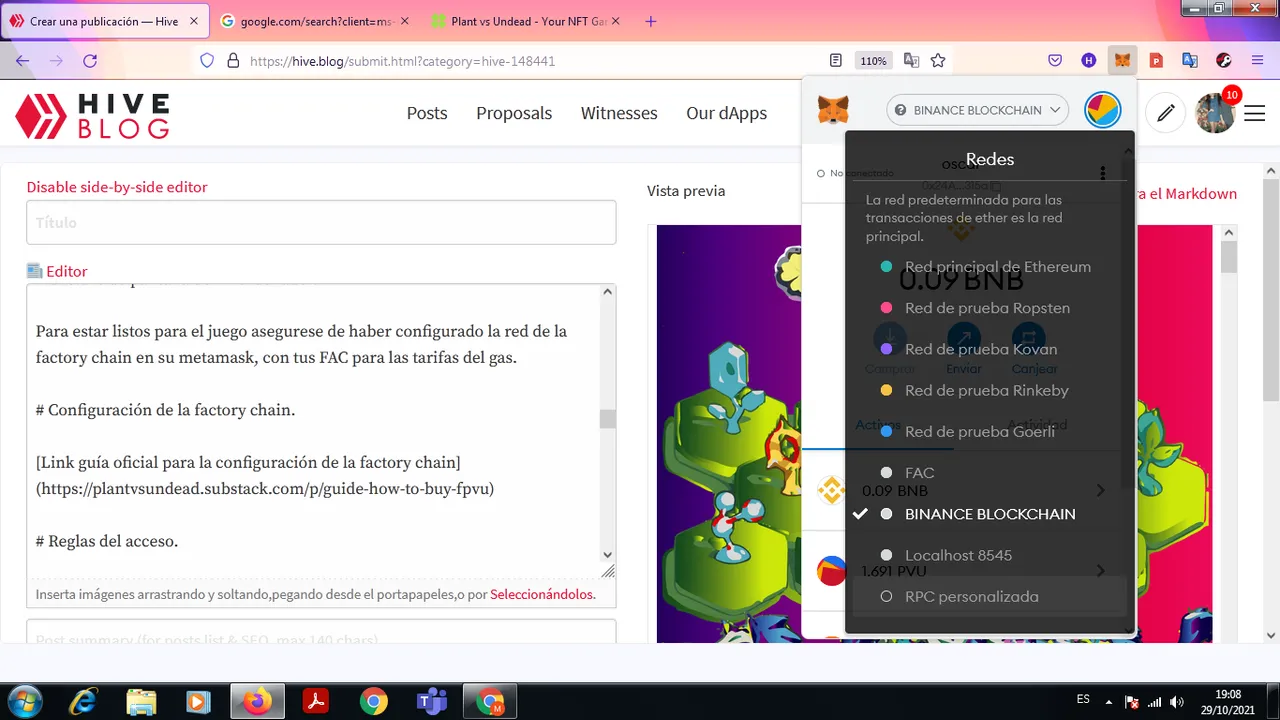Click the Hive Blog logo
The width and height of the screenshot is (1280, 720).
pos(92,115)
